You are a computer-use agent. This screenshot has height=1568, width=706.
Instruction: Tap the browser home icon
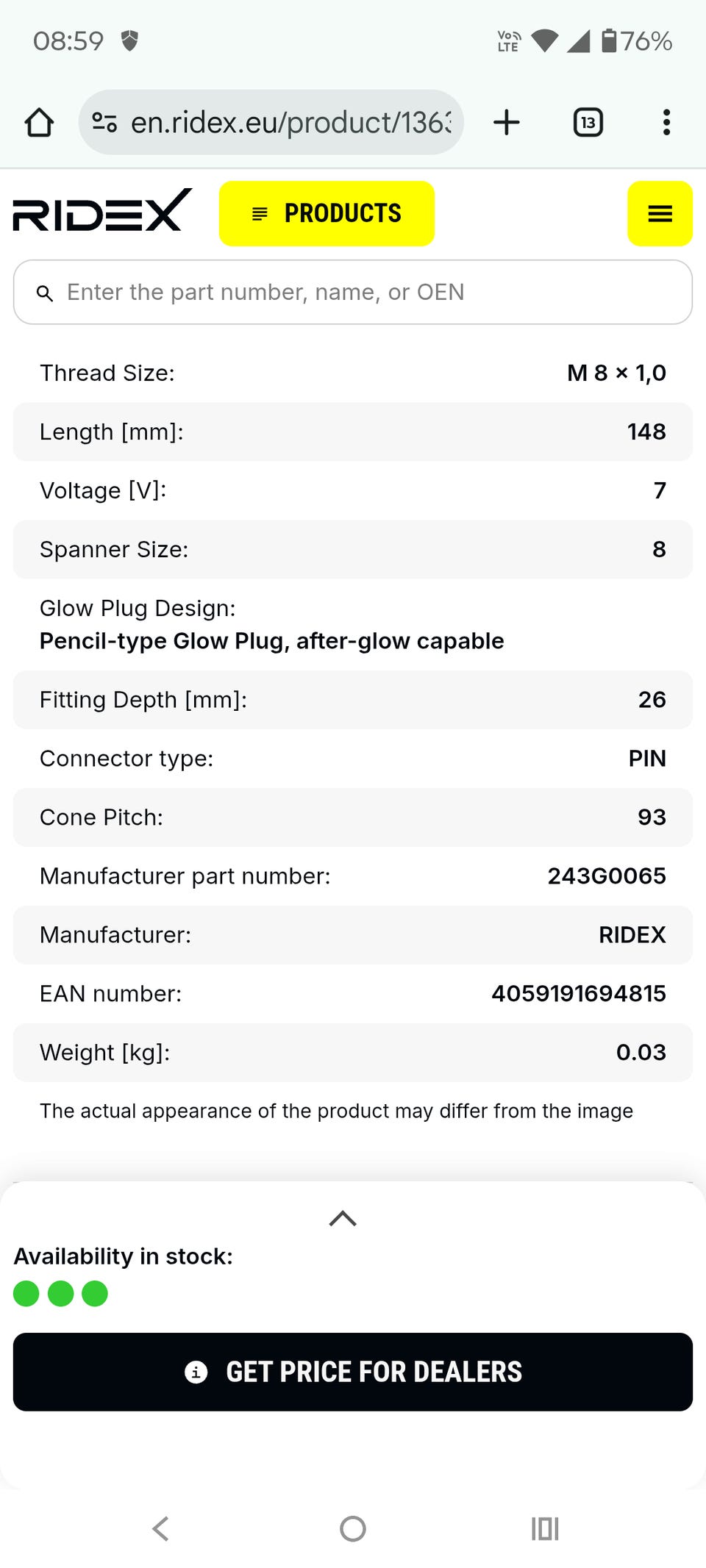click(39, 123)
